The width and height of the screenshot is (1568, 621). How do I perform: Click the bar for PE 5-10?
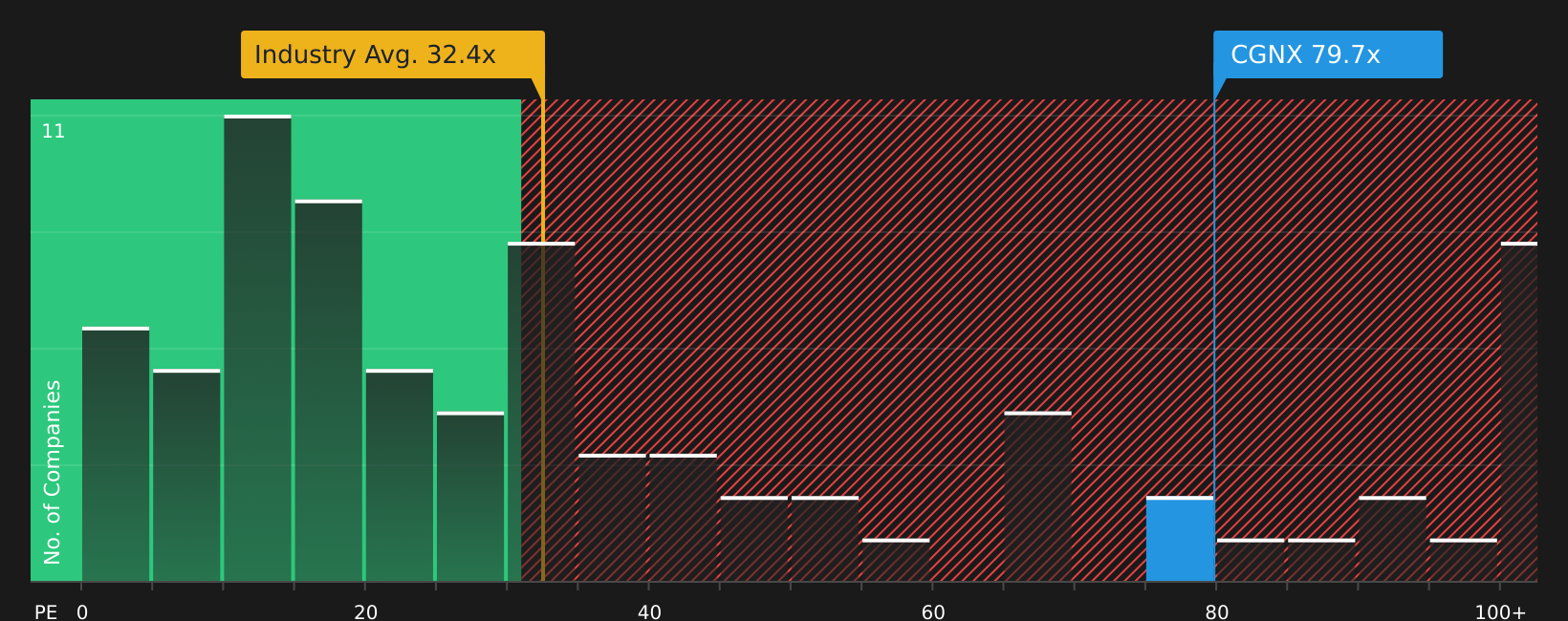coord(186,475)
